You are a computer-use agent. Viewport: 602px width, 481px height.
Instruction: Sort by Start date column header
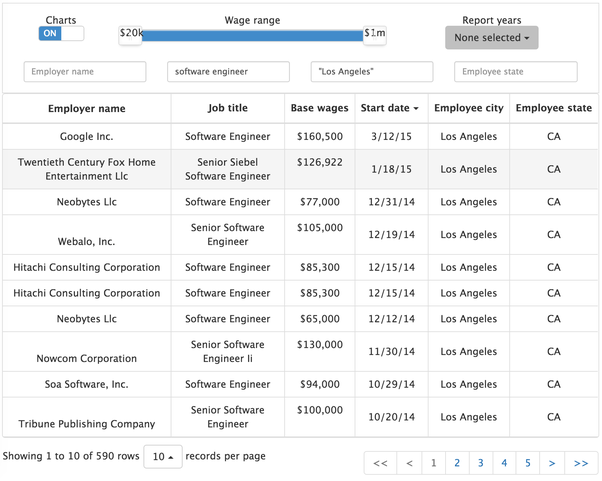391,108
